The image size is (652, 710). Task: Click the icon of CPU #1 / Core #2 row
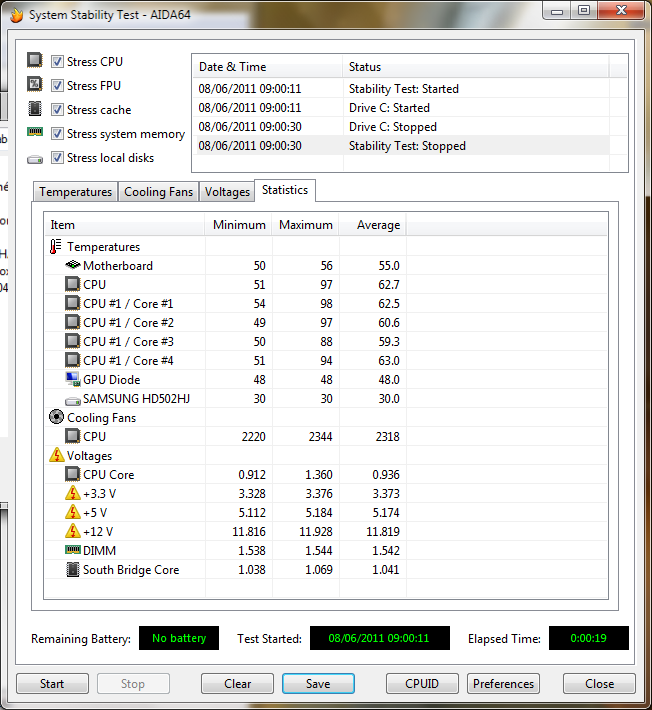[72, 322]
